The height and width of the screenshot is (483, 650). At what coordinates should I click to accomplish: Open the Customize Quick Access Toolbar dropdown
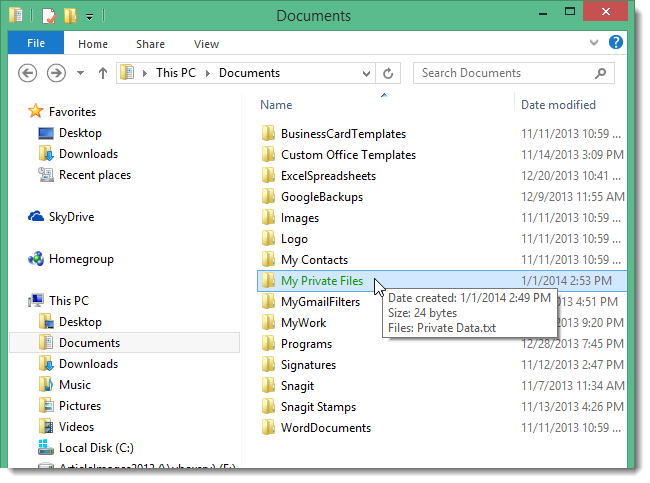tap(90, 17)
